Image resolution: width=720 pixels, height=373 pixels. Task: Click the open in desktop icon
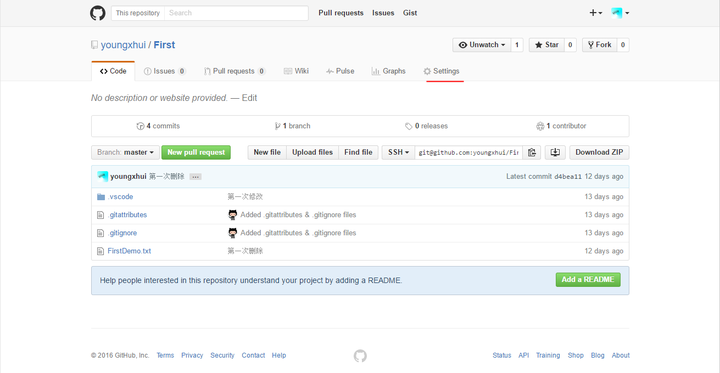click(x=555, y=153)
